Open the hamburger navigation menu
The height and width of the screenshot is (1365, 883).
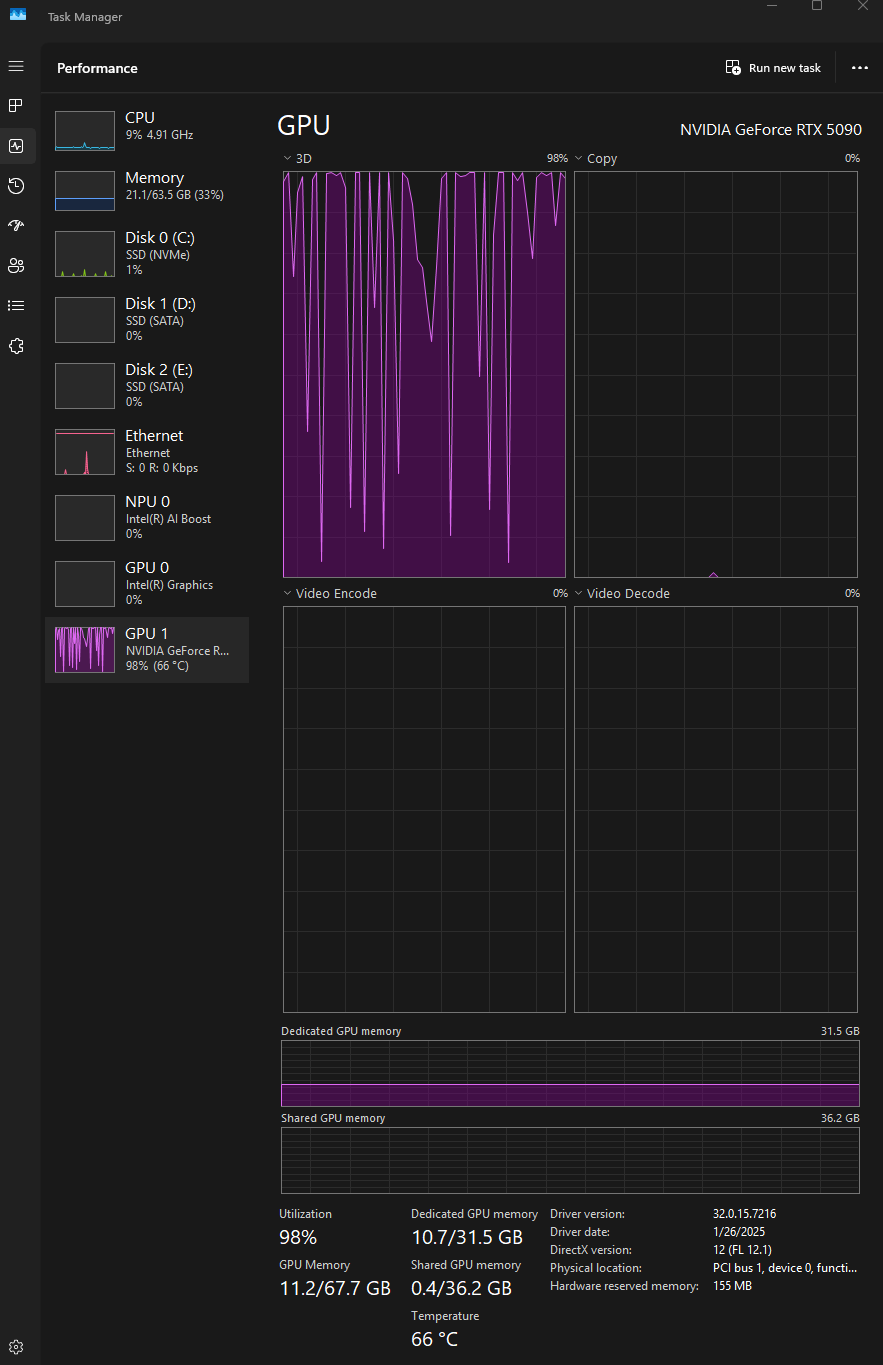click(x=16, y=66)
